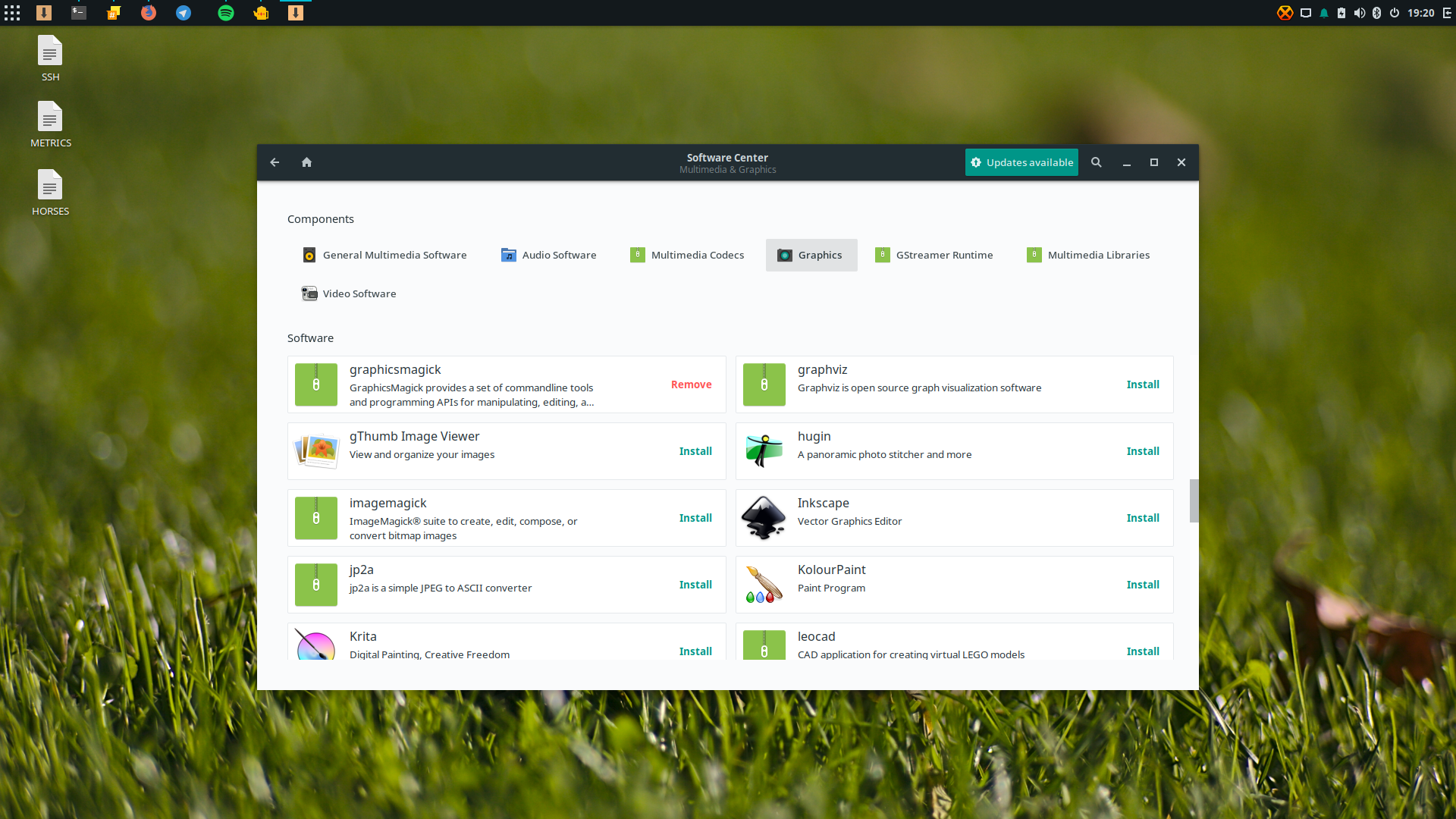Click the KolourPaint brush icon

coord(764,585)
